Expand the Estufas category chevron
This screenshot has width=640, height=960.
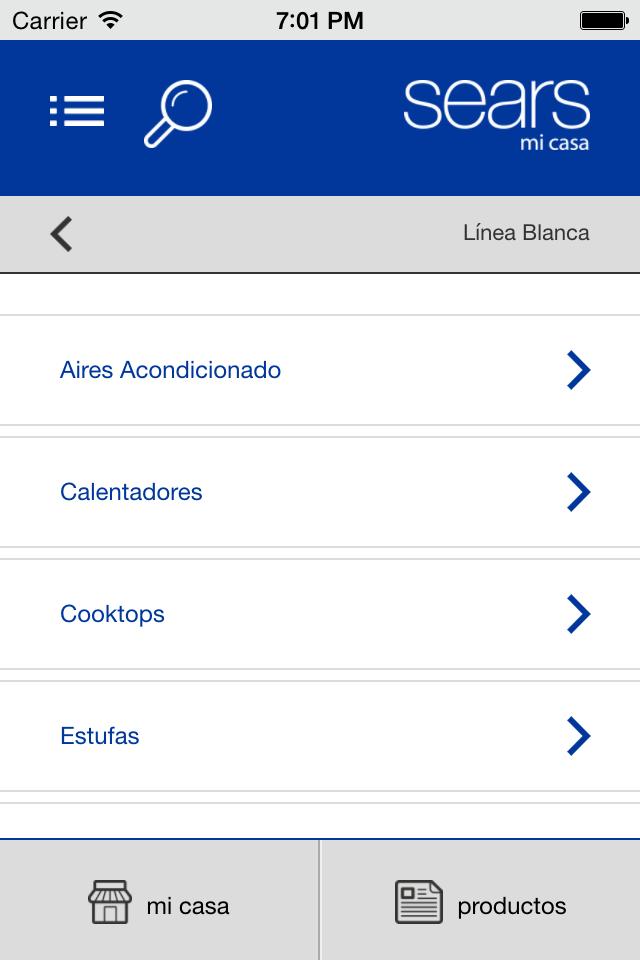tap(578, 736)
